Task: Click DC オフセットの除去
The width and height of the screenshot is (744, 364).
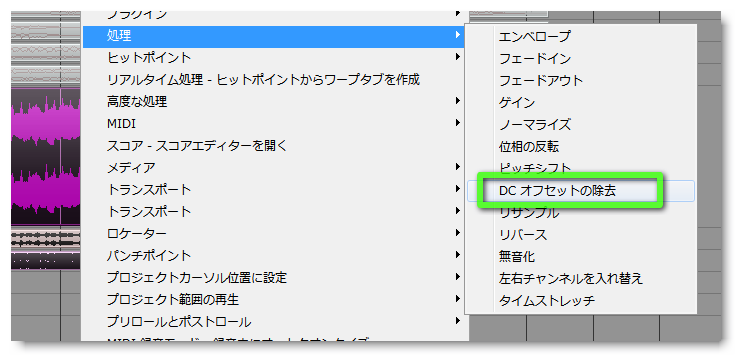Action: point(580,191)
